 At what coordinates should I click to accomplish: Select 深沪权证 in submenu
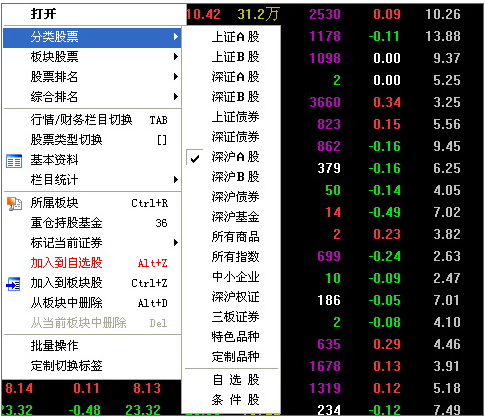click(x=231, y=297)
